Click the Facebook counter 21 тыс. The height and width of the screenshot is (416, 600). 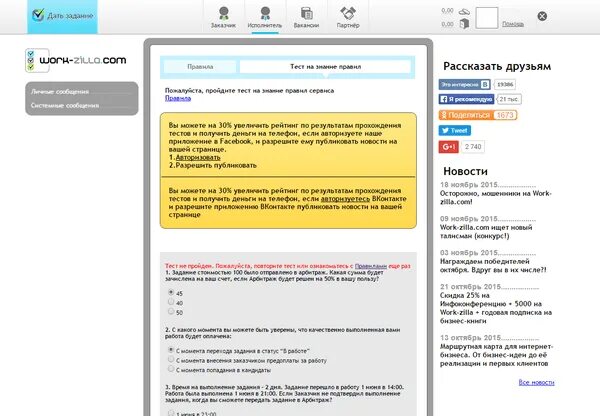(509, 100)
